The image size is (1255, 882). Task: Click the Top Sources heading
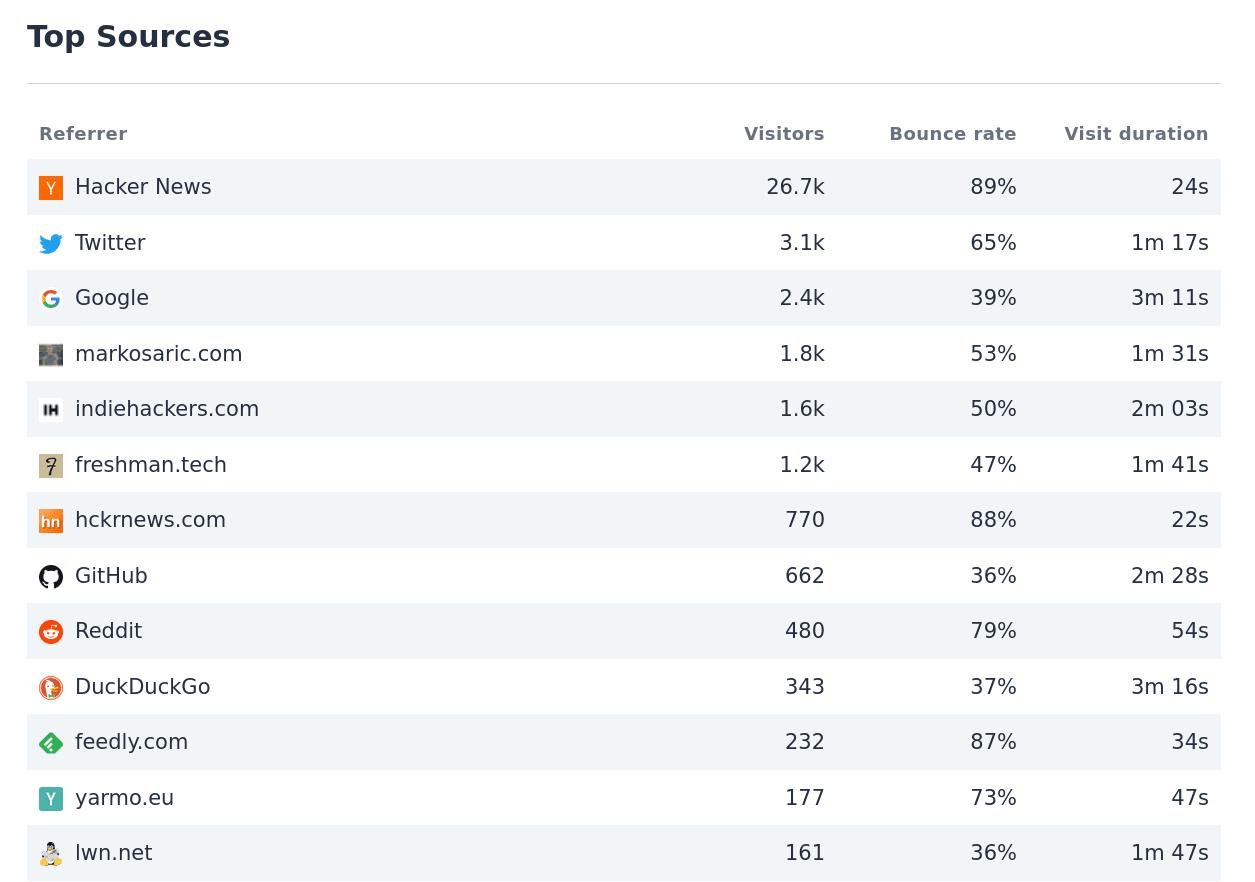(x=128, y=36)
